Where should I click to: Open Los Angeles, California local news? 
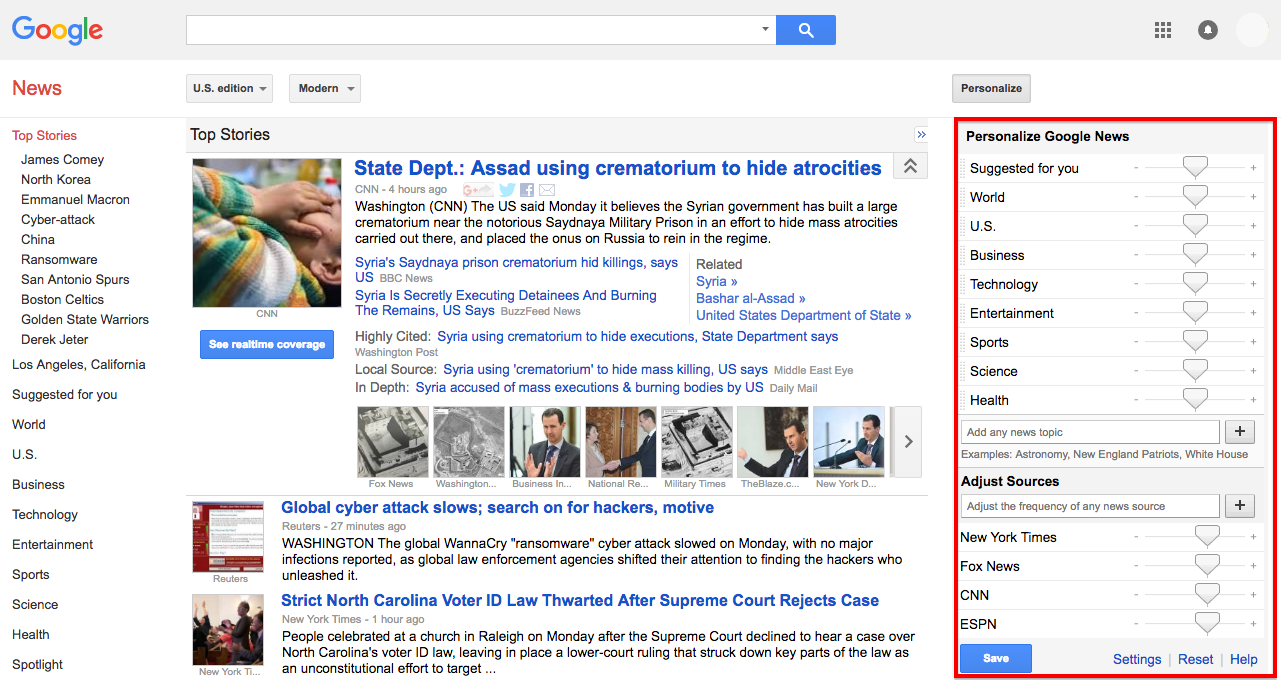pos(79,364)
